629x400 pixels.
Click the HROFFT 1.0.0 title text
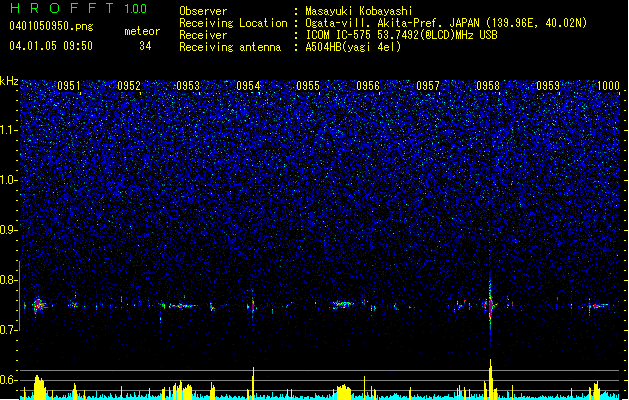click(x=79, y=8)
